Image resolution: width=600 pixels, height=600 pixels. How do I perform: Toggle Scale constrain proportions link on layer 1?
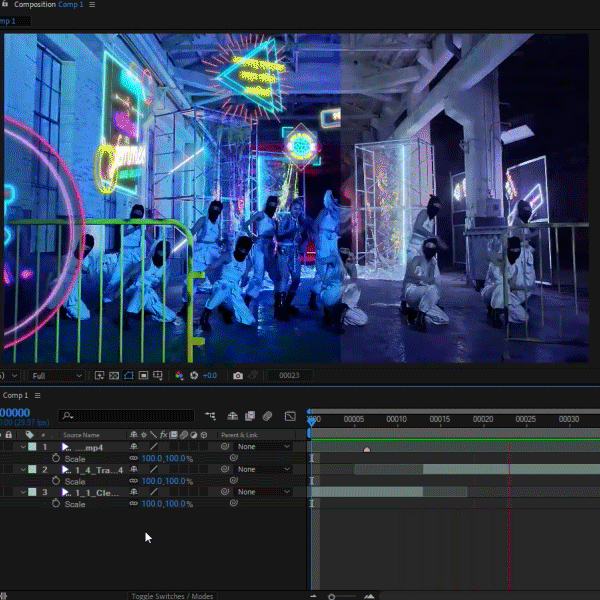tap(133, 458)
